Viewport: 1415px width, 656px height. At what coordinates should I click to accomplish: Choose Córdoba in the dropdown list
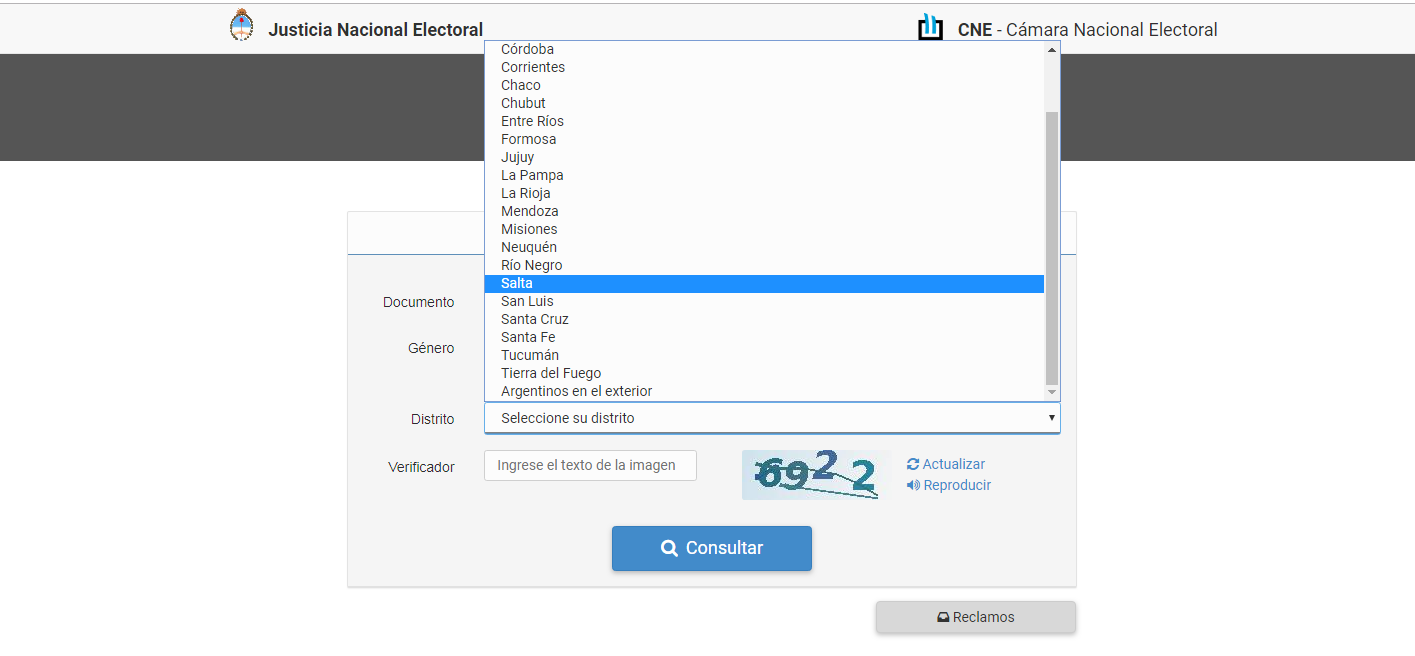pos(527,49)
